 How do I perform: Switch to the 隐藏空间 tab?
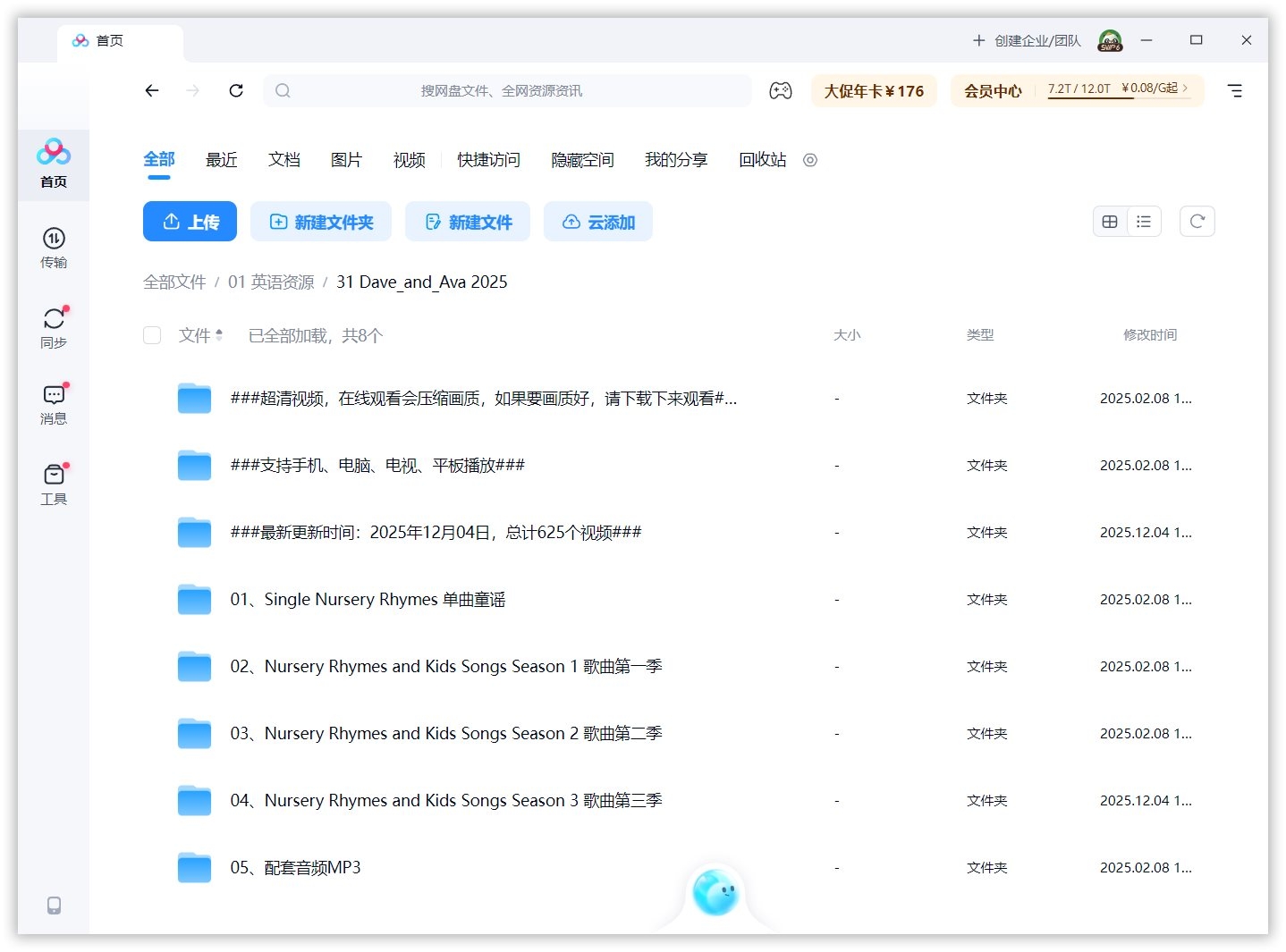(581, 160)
